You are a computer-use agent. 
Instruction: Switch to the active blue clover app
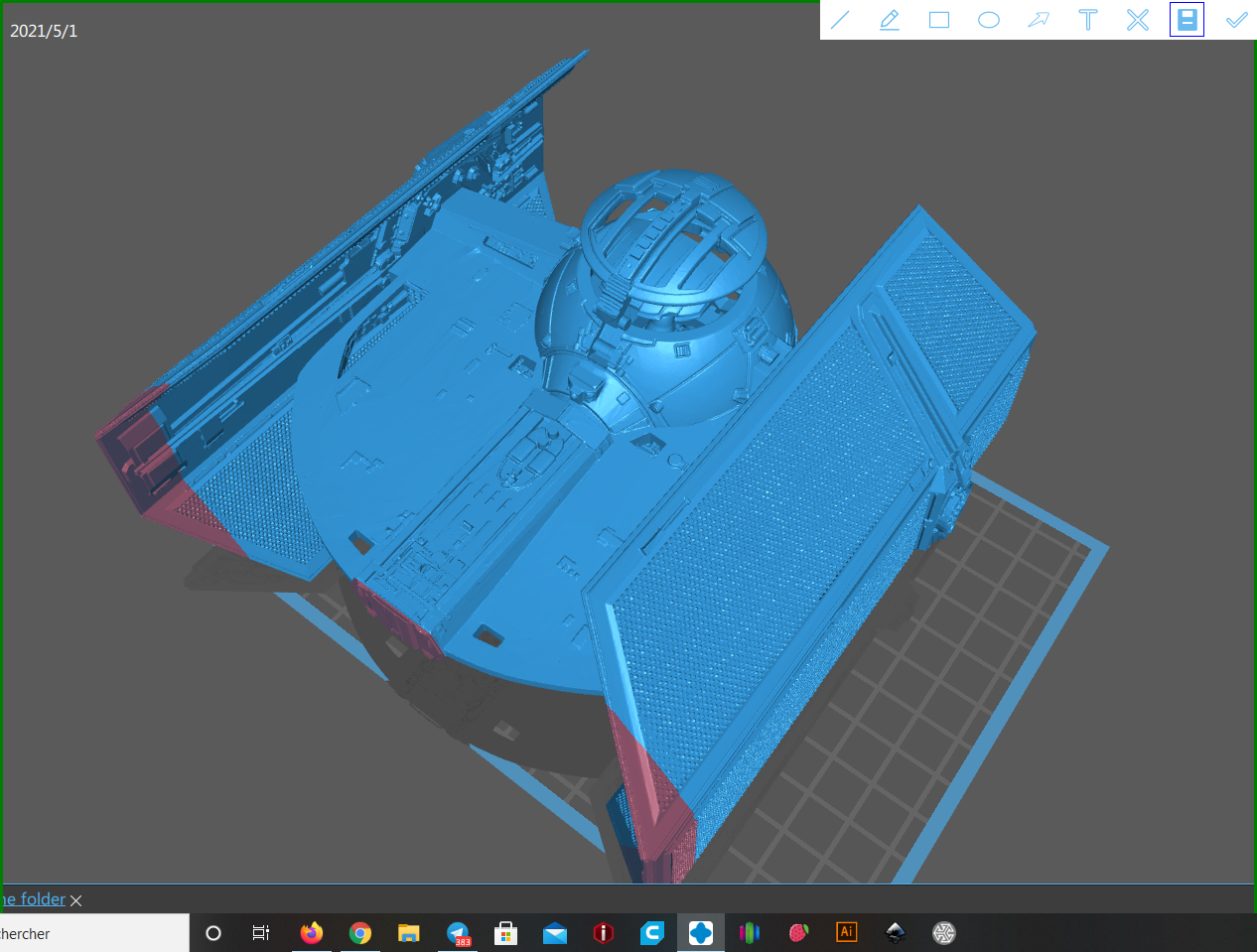click(701, 933)
